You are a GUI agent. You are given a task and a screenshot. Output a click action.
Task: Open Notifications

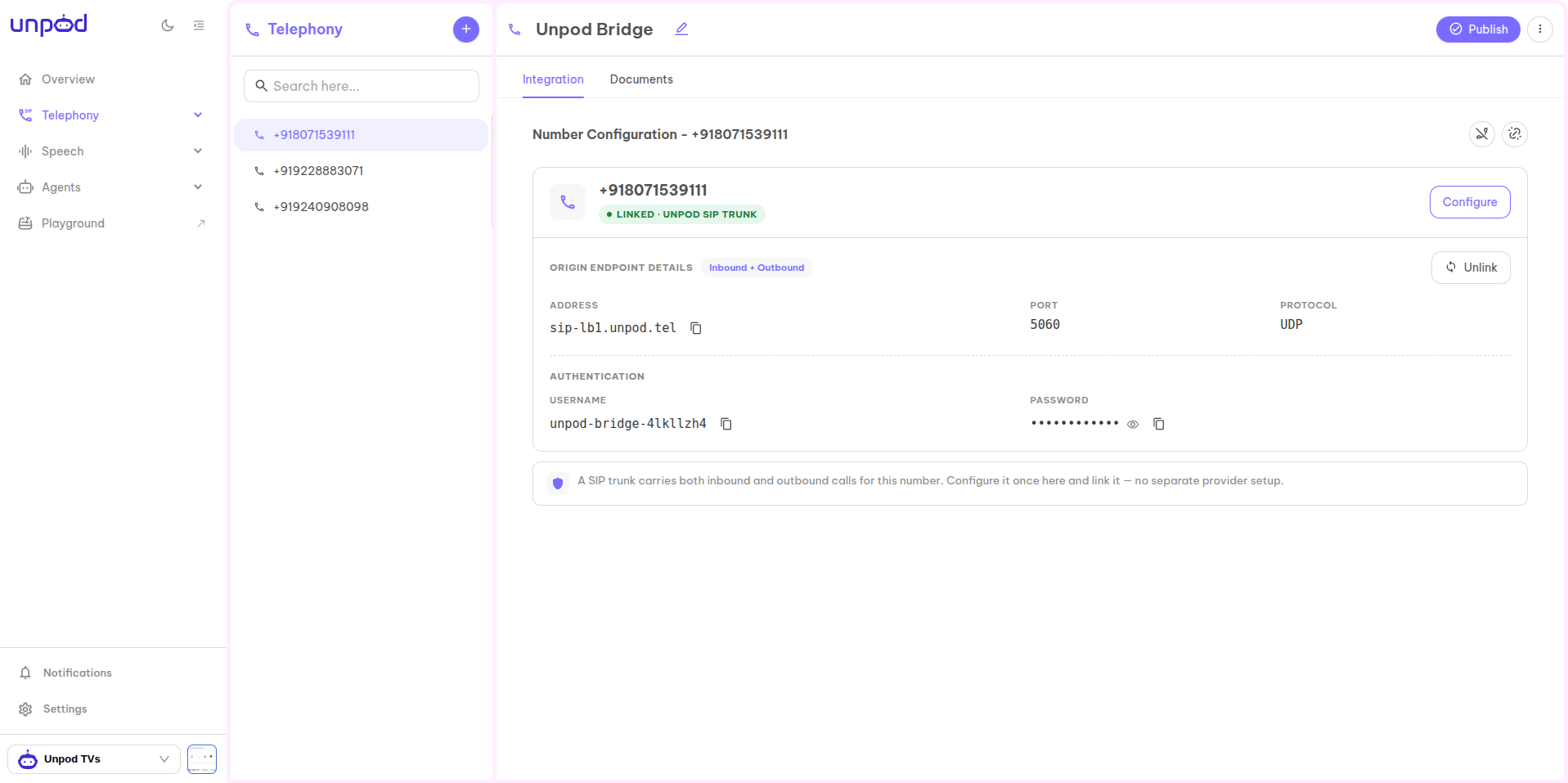tap(77, 673)
